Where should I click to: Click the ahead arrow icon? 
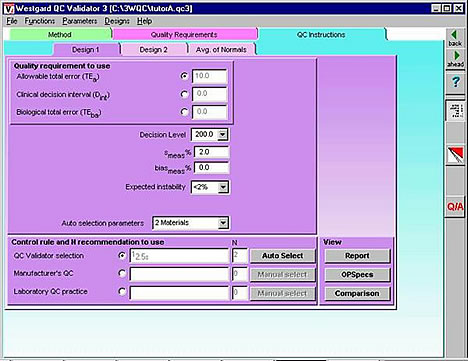(x=455, y=59)
